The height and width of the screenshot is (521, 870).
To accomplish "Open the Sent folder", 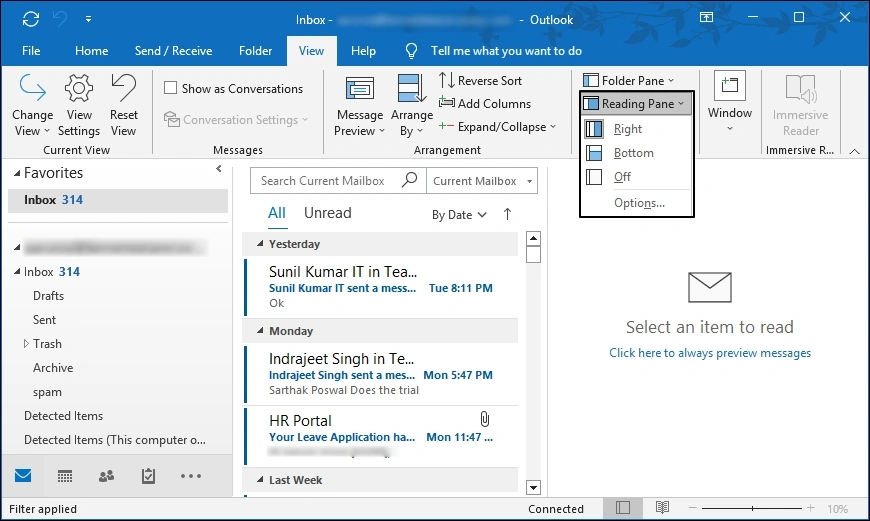I will coord(44,320).
